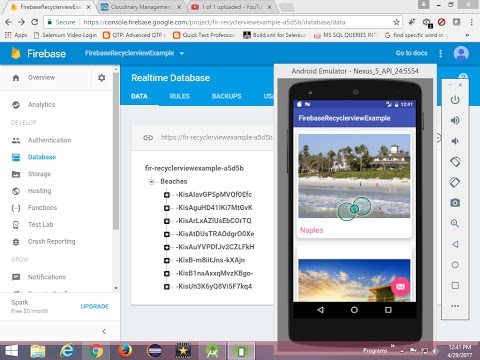The image size is (480, 360).
Task: Click the browser back arrow
Action: click(9, 22)
